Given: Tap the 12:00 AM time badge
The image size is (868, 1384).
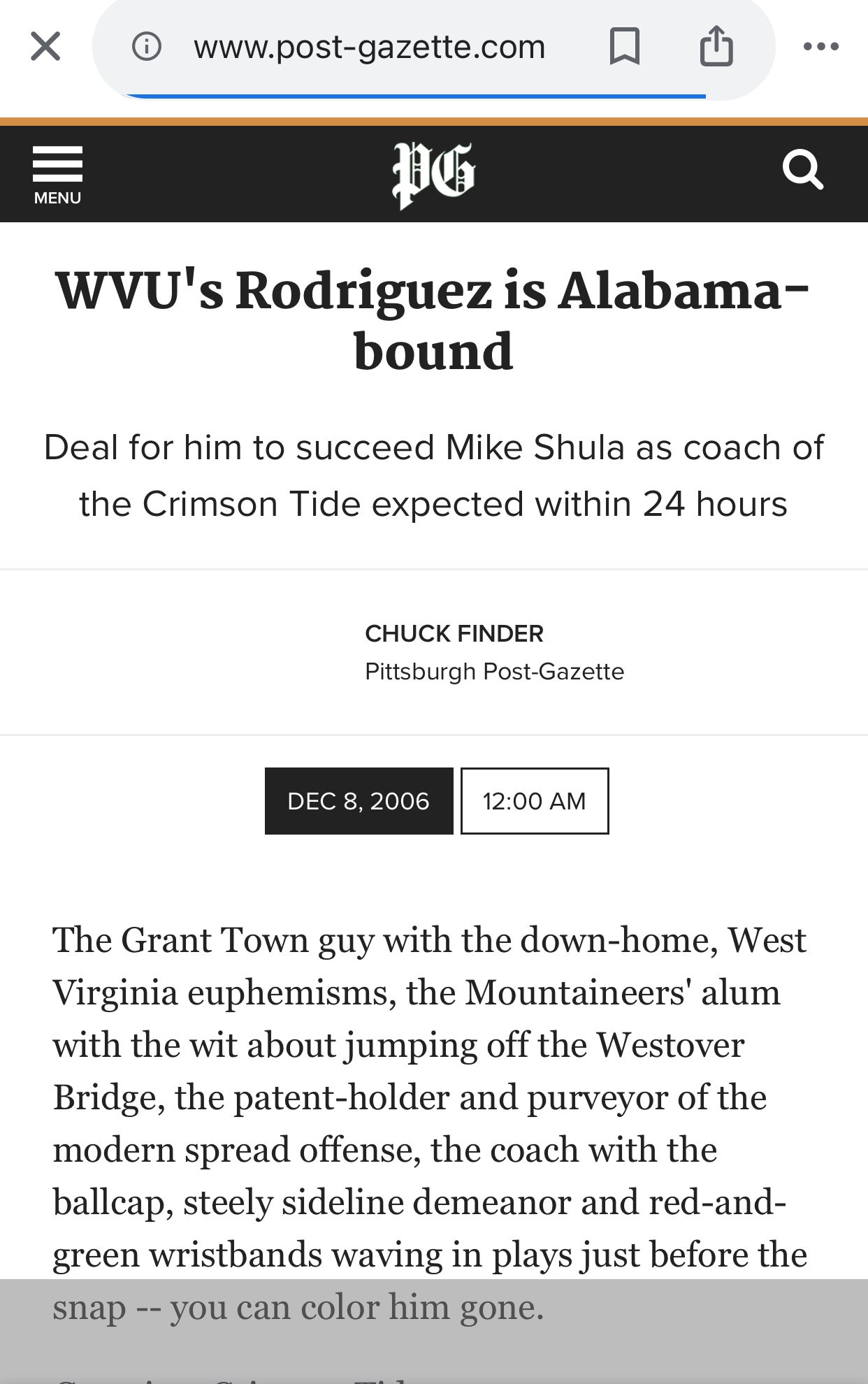Looking at the screenshot, I should click(x=535, y=801).
